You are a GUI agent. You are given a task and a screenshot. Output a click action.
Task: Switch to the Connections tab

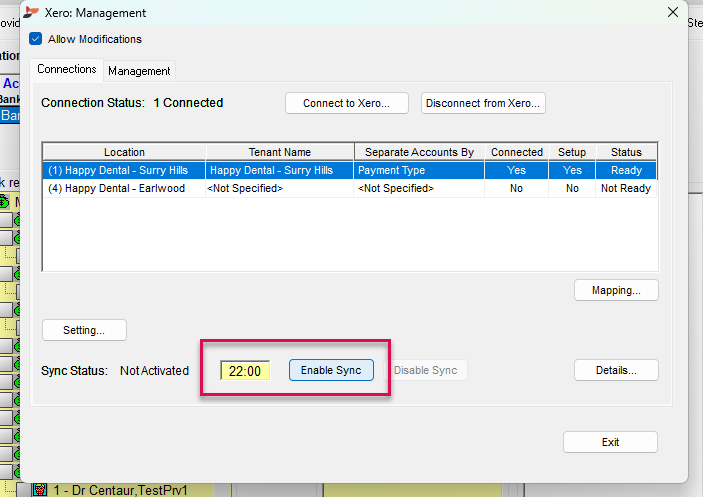(67, 69)
